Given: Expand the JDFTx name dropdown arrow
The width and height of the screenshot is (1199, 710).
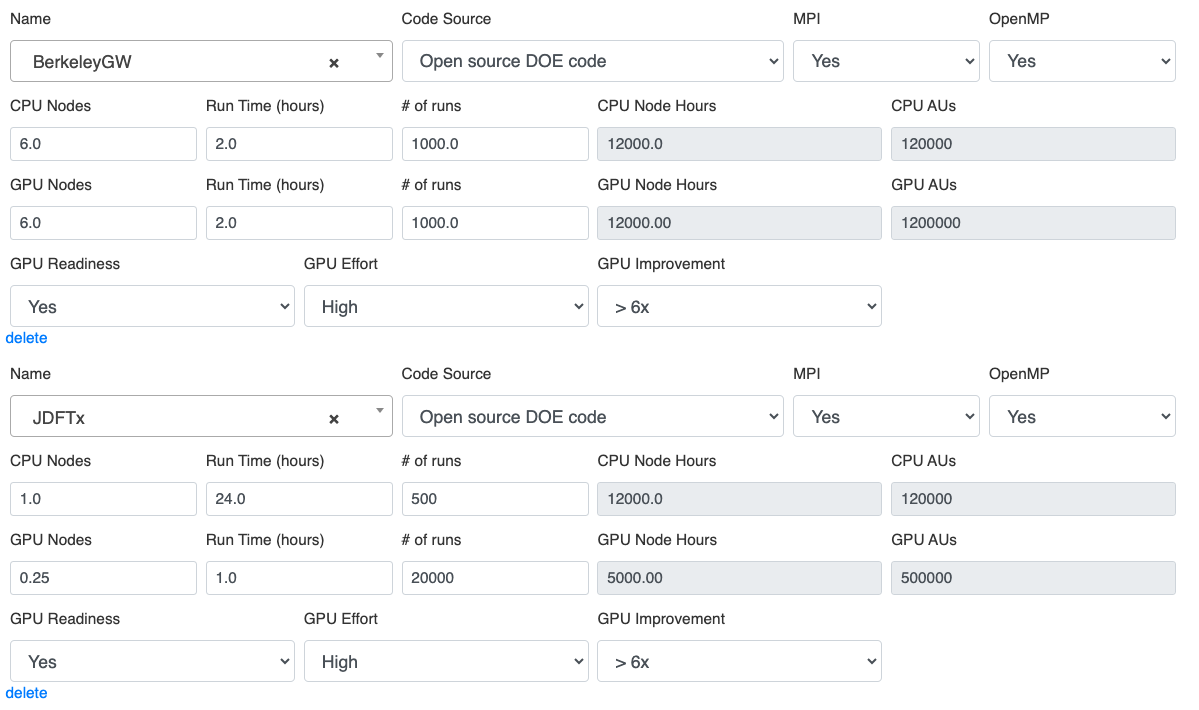Looking at the screenshot, I should pos(380,410).
